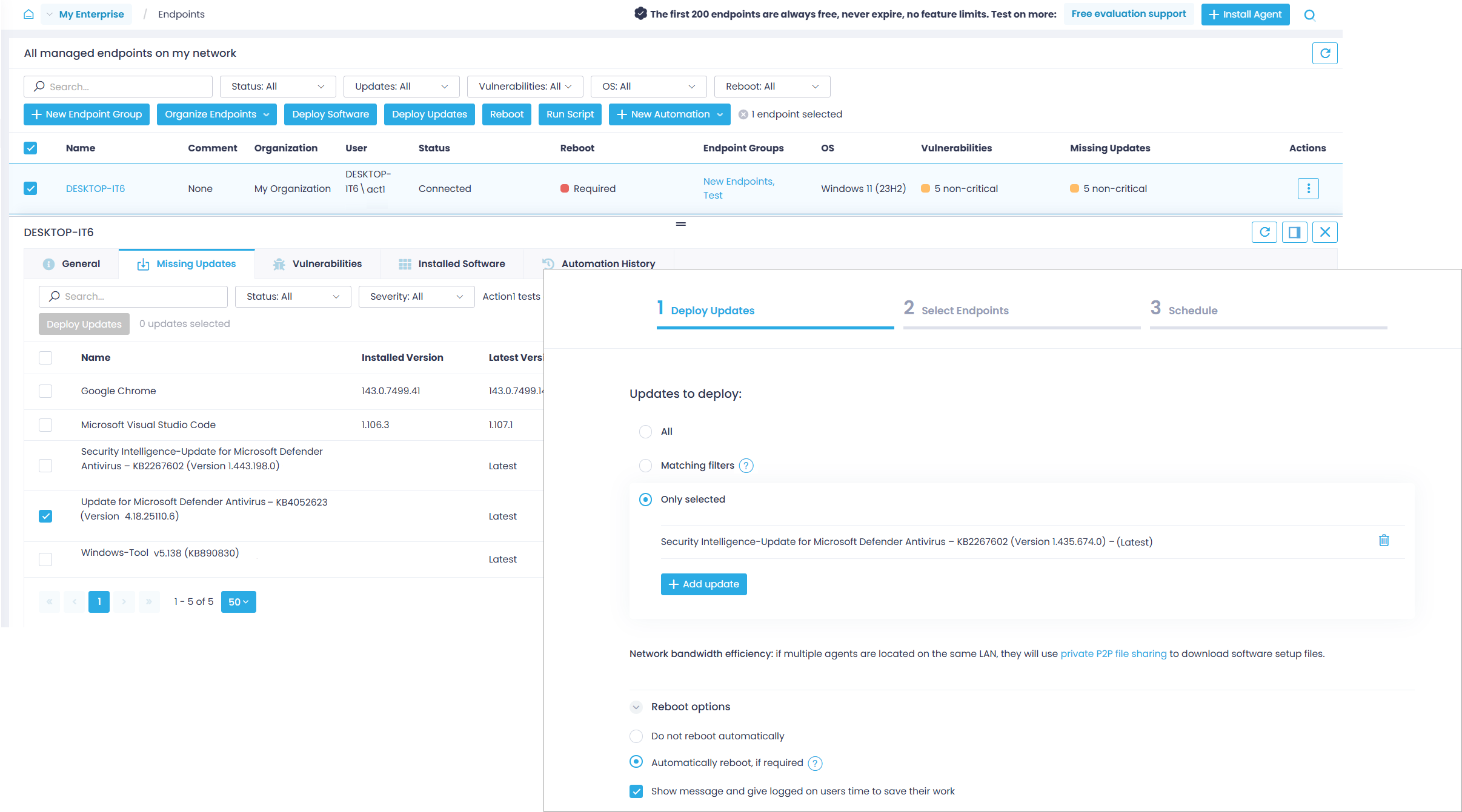Toggle side panel layout for DESKTOP-IT6 details
Image resolution: width=1462 pixels, height=812 pixels.
1295,232
